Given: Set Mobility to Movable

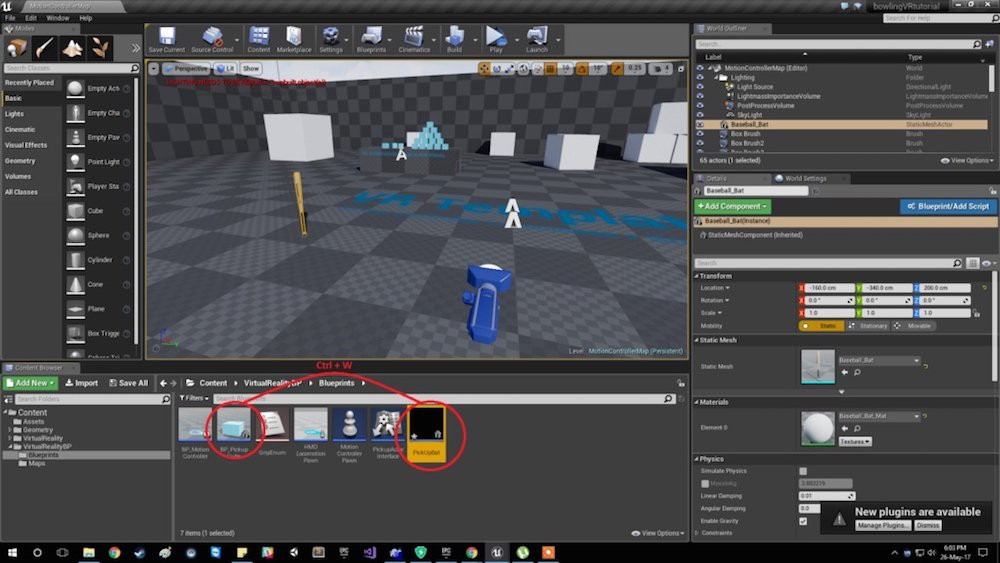Looking at the screenshot, I should (913, 326).
